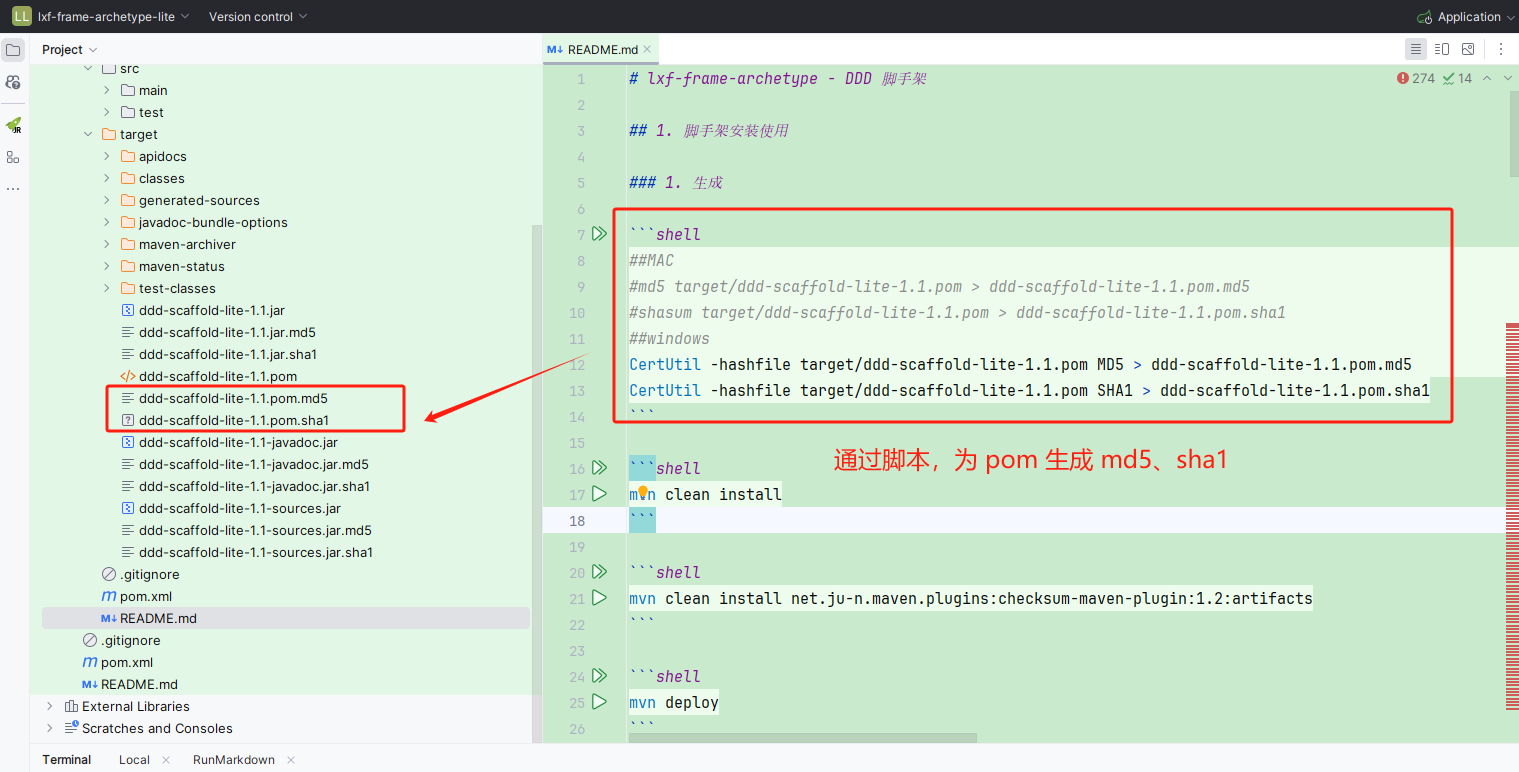Click the editor vertical scrollbar thumb
The width and height of the screenshot is (1519, 772).
(x=1513, y=132)
